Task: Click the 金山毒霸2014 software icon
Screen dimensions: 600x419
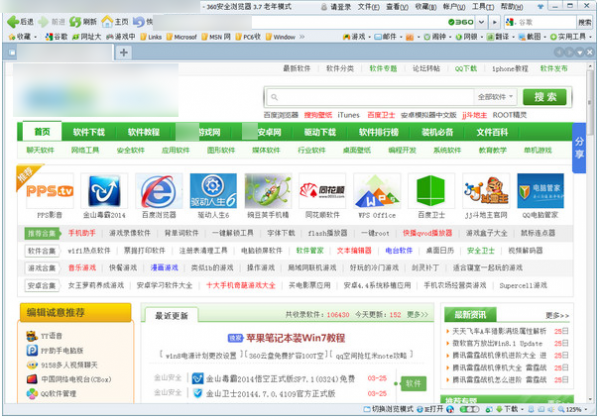Action: 104,191
